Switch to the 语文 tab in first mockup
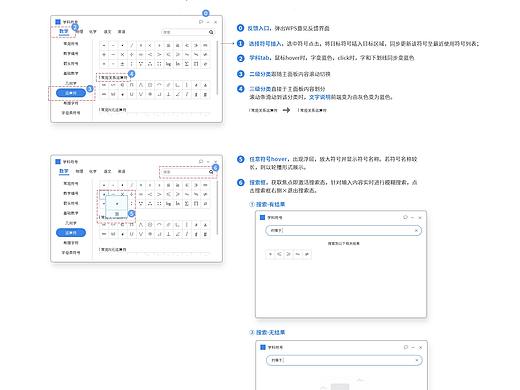 tap(107, 32)
